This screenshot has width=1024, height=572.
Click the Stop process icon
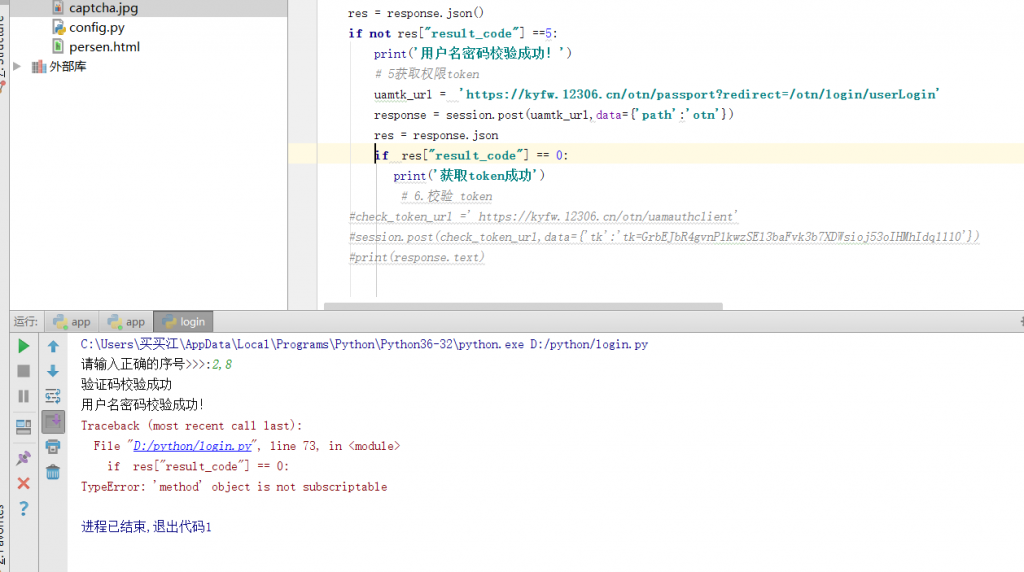23,371
